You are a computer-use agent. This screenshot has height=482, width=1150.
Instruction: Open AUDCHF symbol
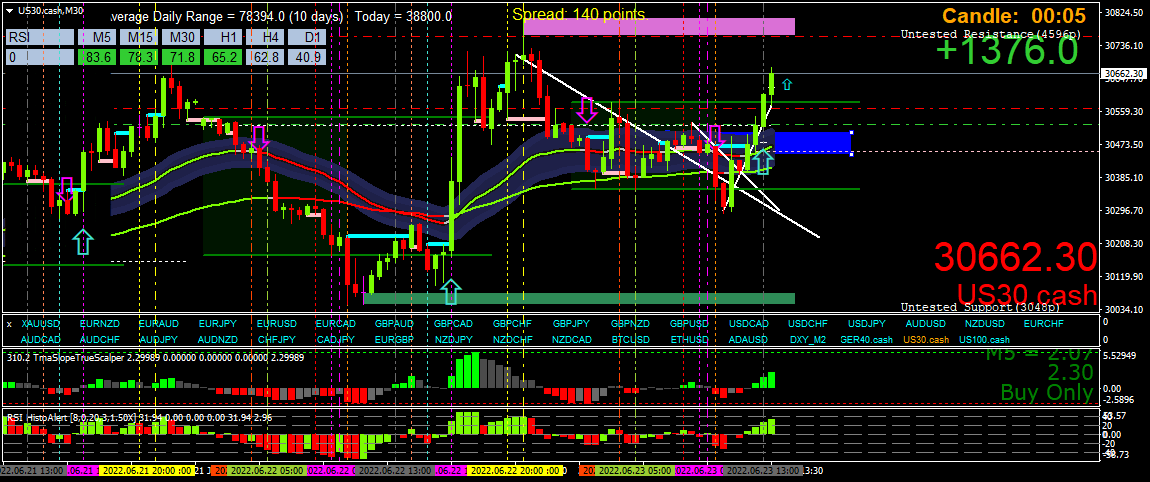[100, 340]
